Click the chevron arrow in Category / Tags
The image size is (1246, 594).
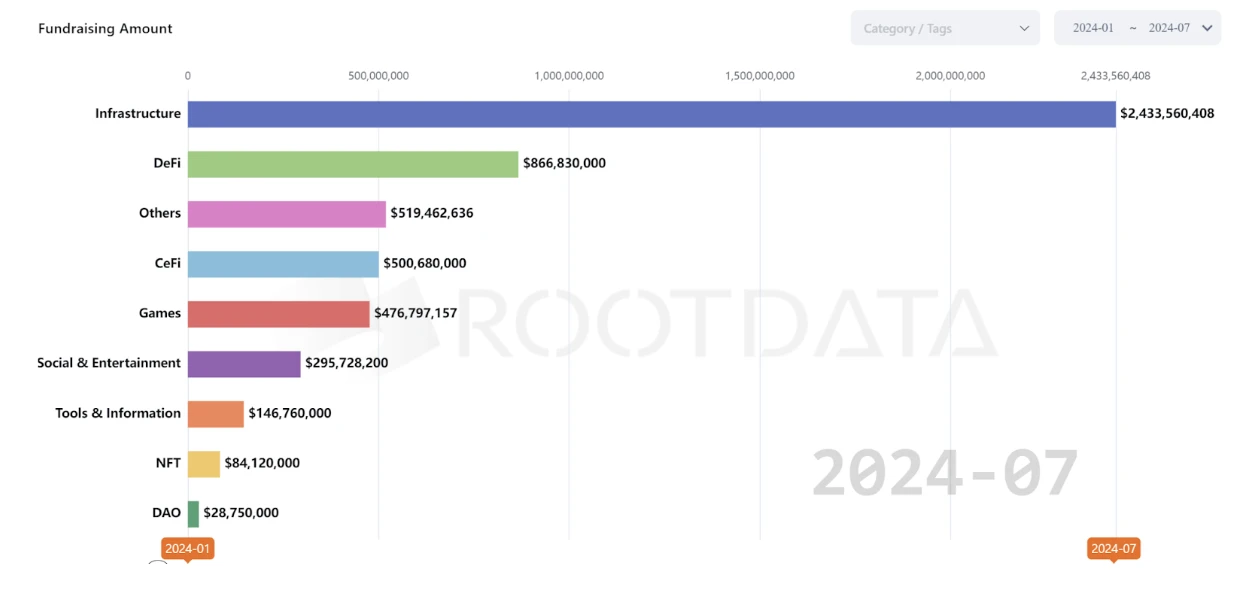[1024, 28]
